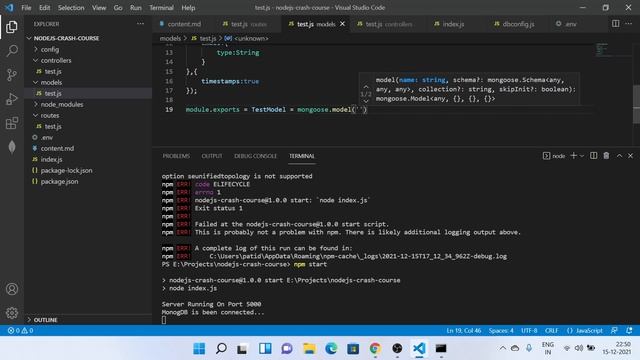The width and height of the screenshot is (640, 360).
Task: Show previous signature in parameter hint
Action: tap(366, 87)
